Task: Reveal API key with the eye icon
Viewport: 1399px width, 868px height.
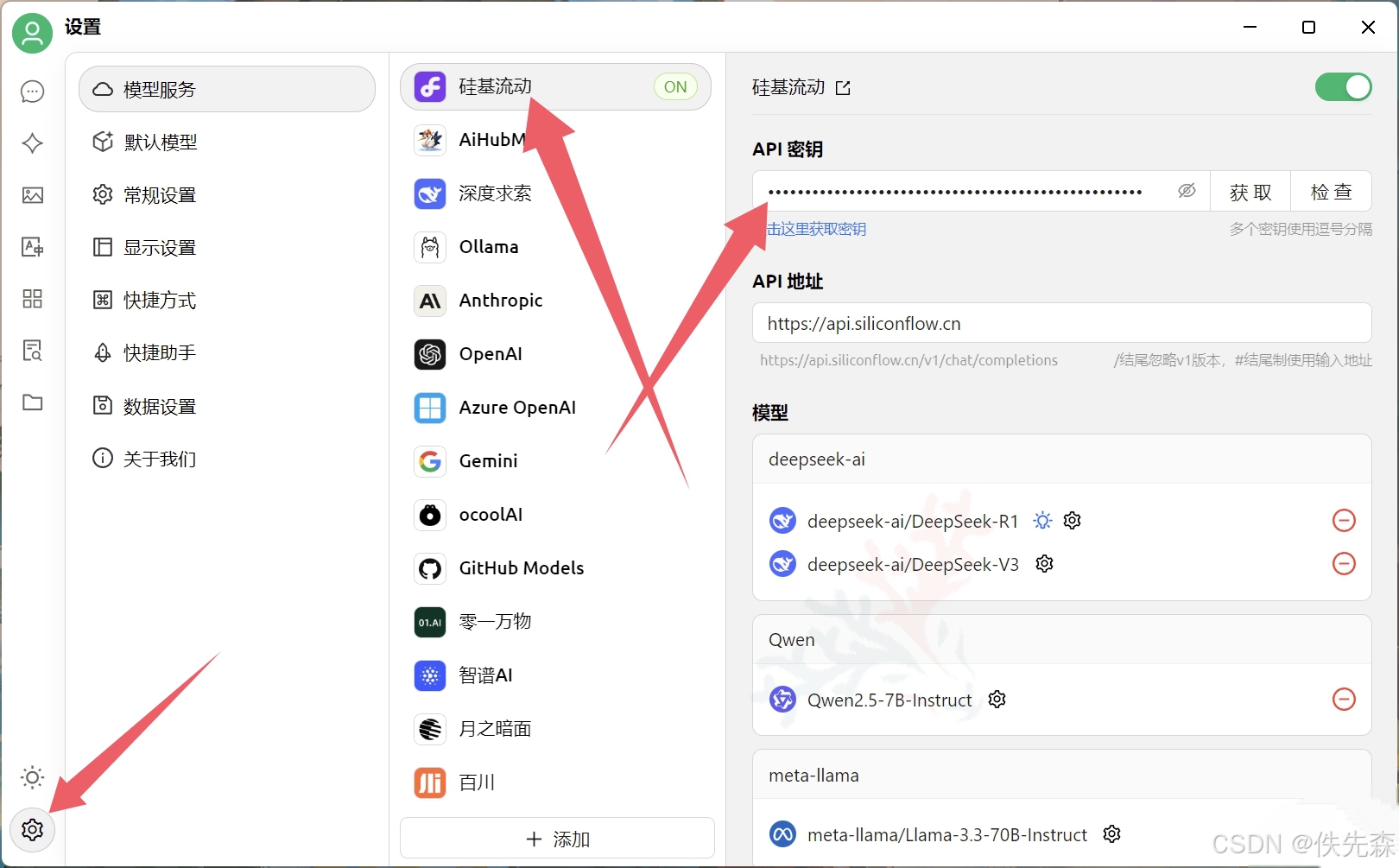Action: (x=1187, y=191)
